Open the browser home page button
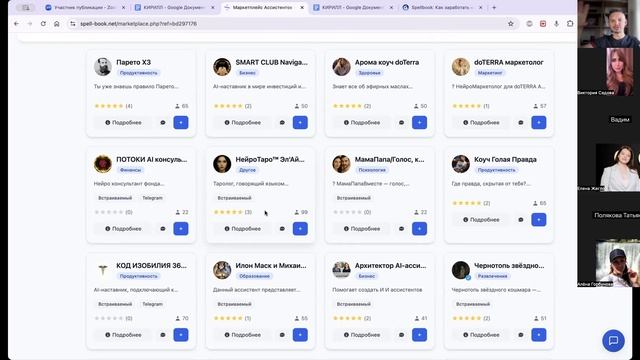The height and width of the screenshot is (360, 640). [x=57, y=24]
